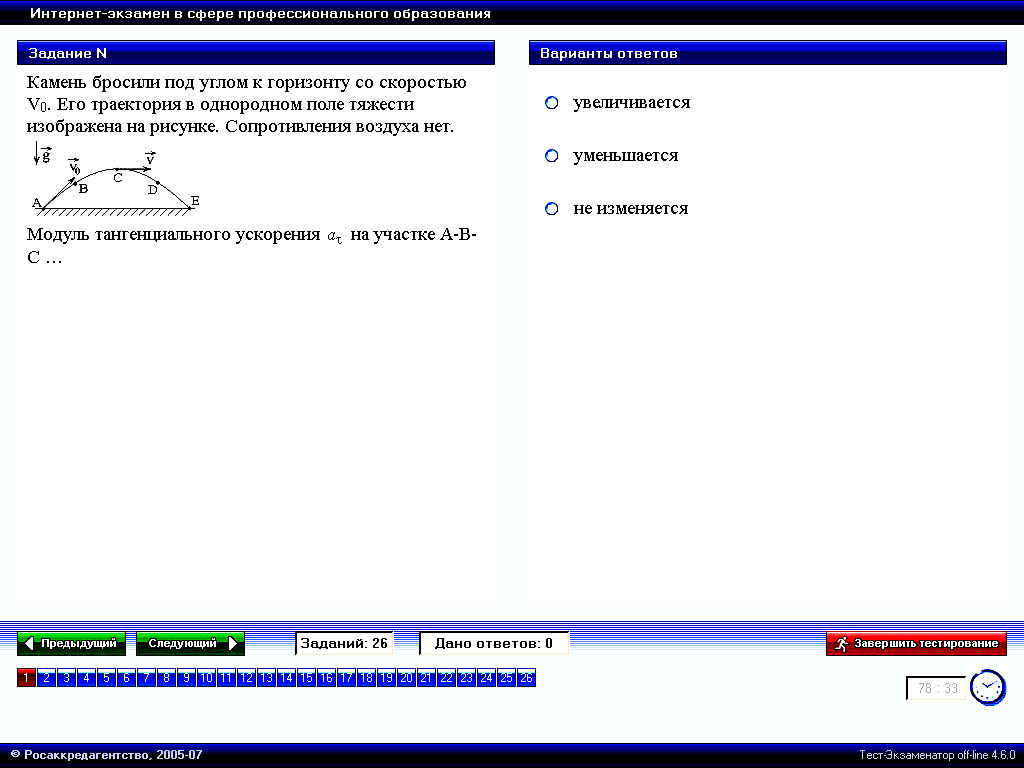Jump to question number 25
The height and width of the screenshot is (768, 1024).
pos(506,678)
